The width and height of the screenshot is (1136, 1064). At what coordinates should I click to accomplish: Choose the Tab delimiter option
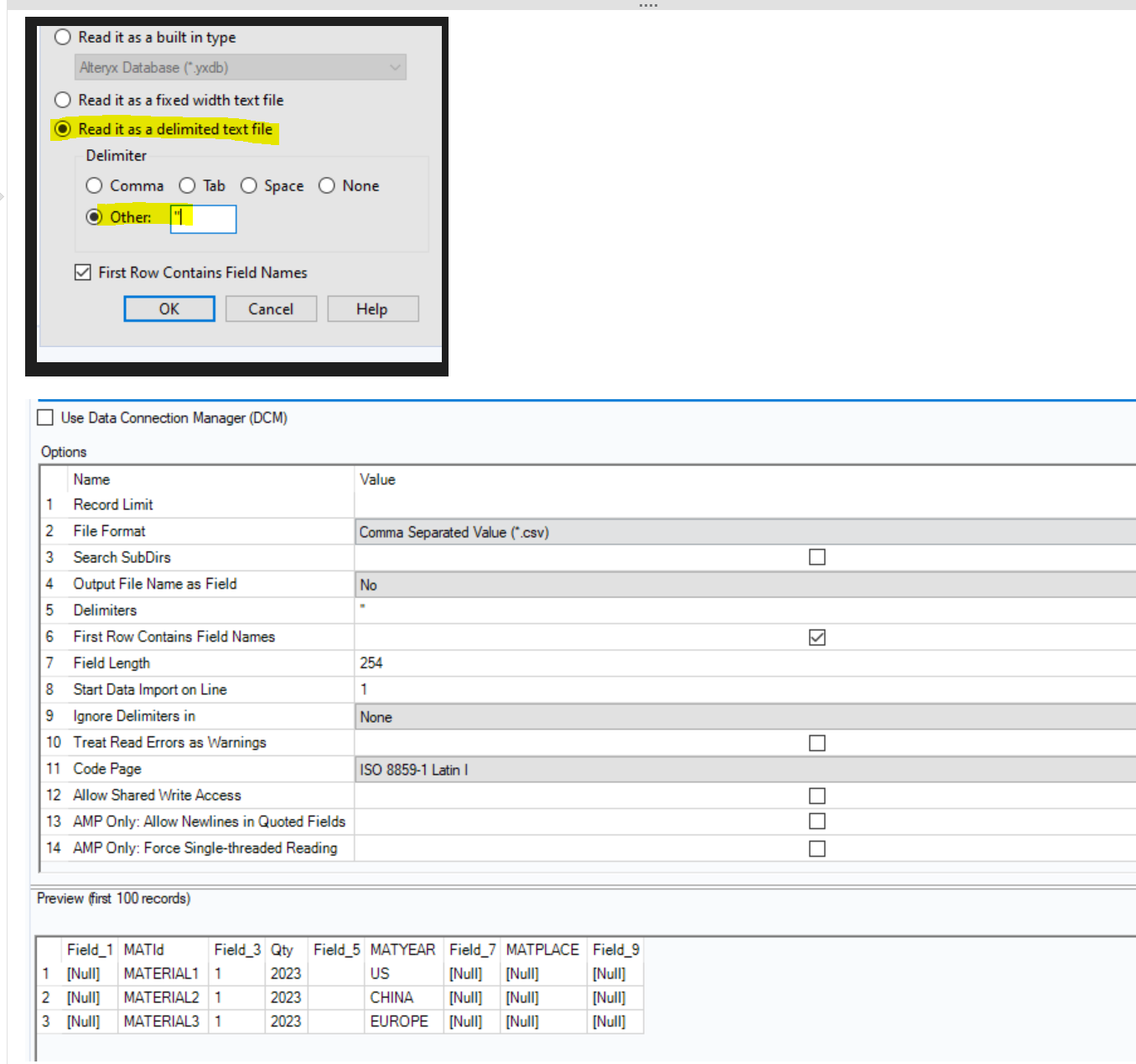tap(187, 185)
